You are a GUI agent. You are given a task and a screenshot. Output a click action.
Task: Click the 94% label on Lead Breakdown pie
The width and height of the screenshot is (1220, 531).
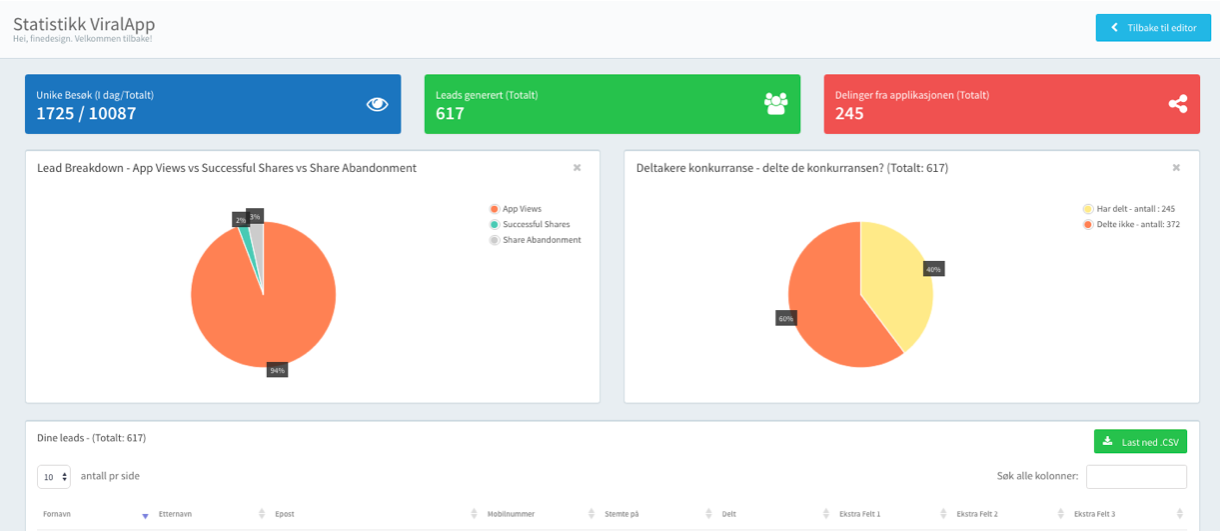(x=277, y=370)
